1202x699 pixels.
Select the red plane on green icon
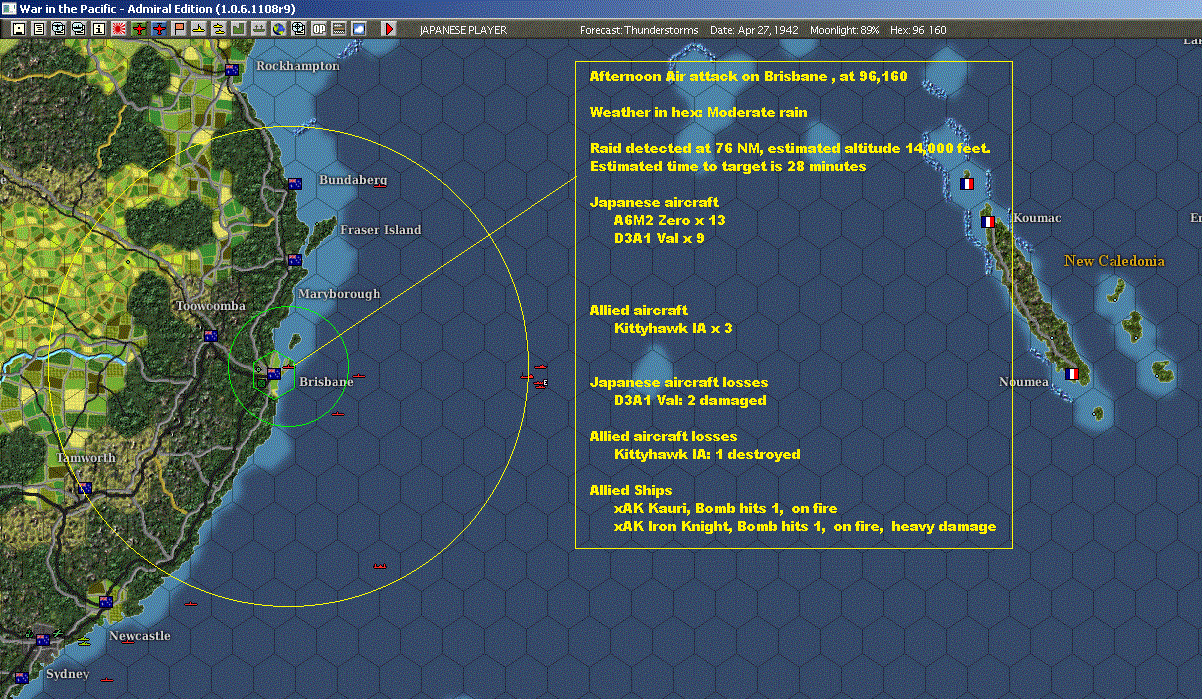pos(138,29)
